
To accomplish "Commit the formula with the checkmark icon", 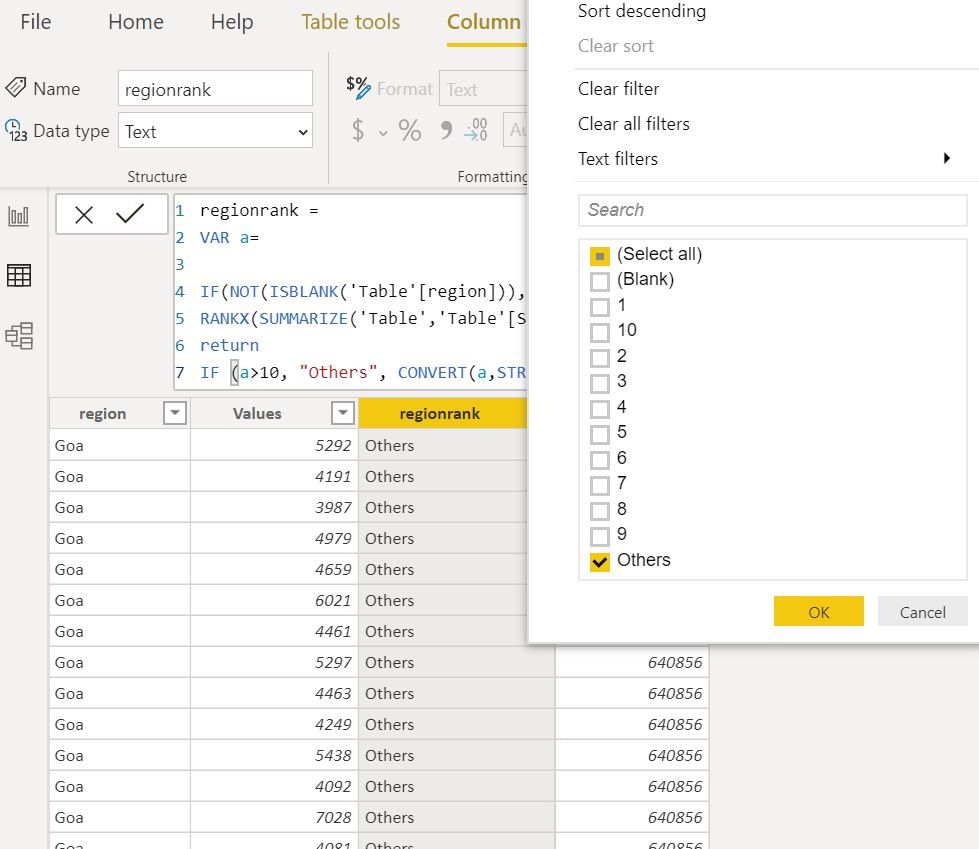I will click(130, 214).
